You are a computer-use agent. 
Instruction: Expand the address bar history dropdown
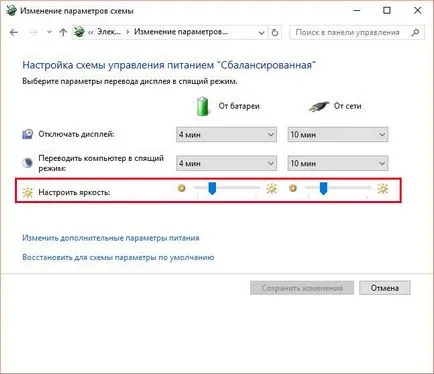262,33
